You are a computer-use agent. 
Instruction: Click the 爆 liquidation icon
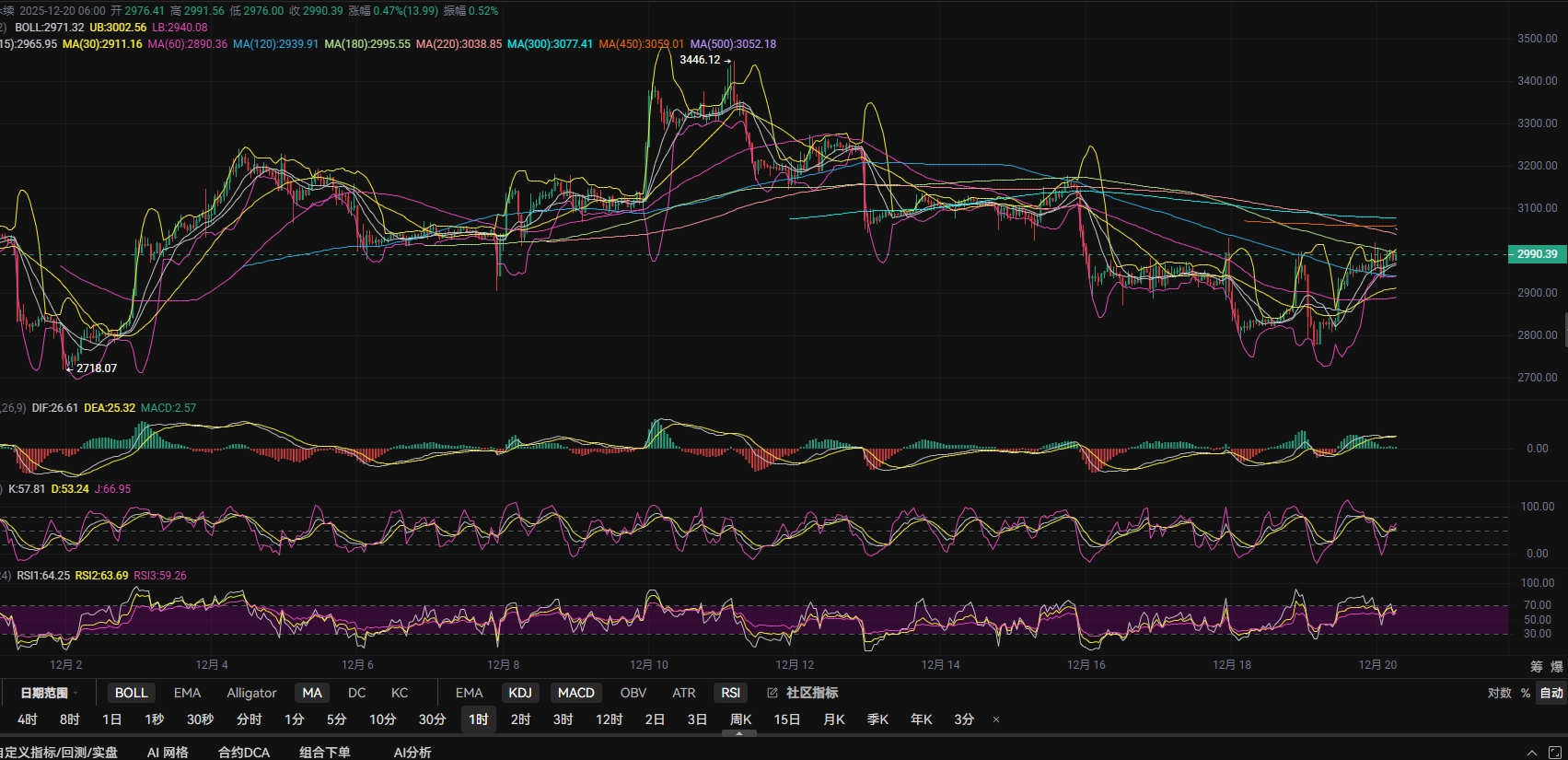[1556, 666]
